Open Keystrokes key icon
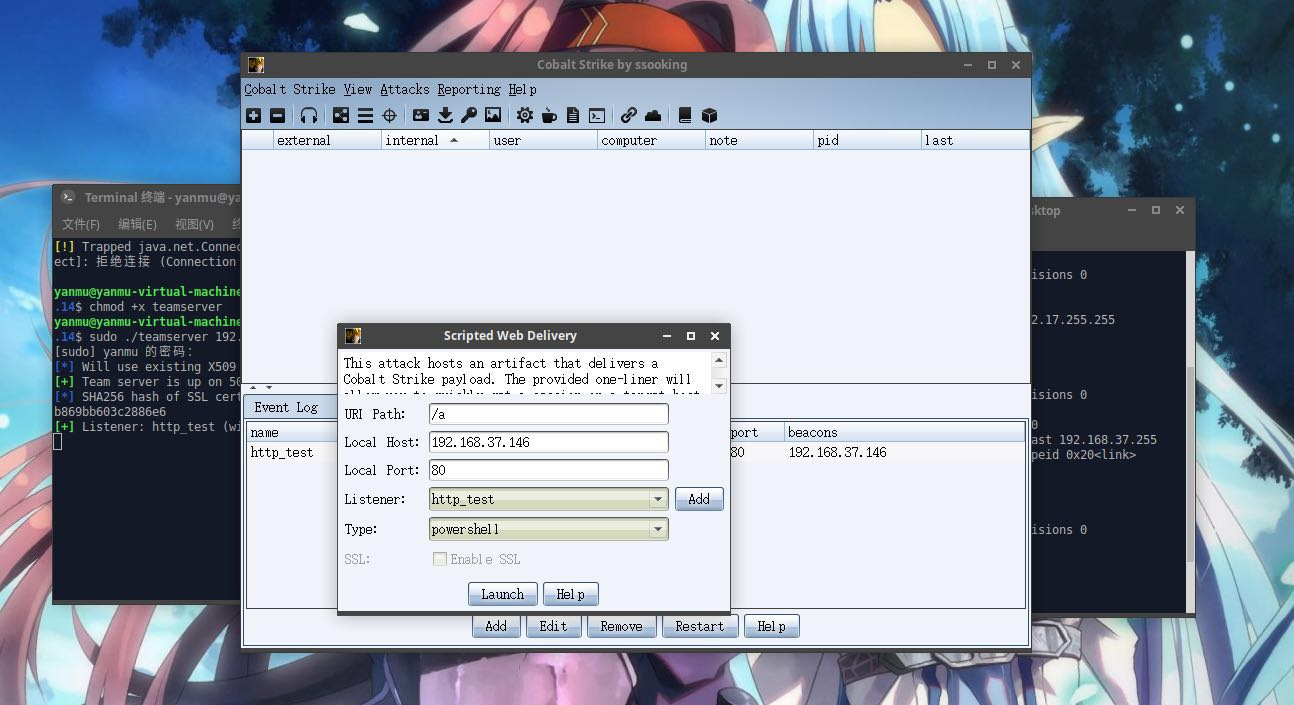 tap(469, 116)
